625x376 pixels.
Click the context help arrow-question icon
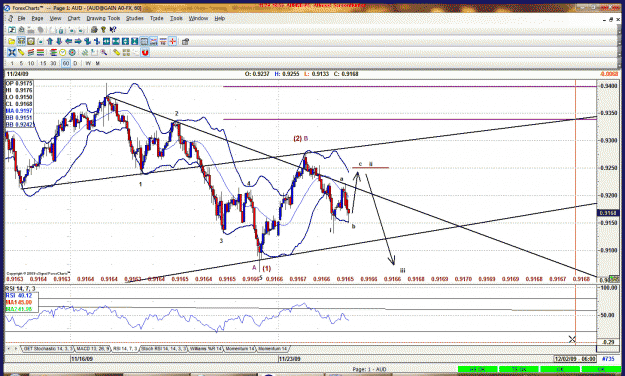[113, 30]
